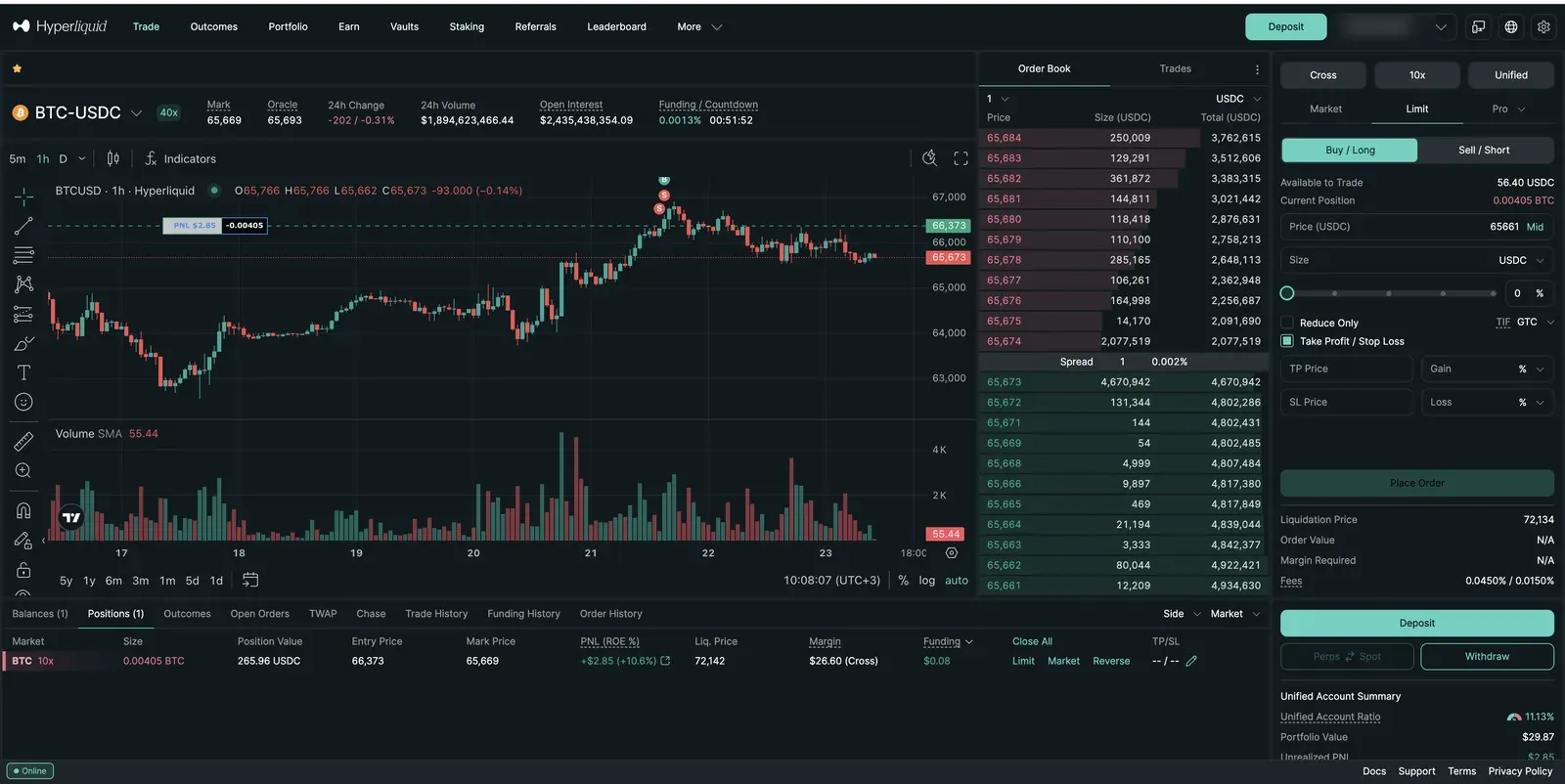Toggle stay-in-drawing-mode pencil lock
The height and width of the screenshot is (784, 1565).
23,540
